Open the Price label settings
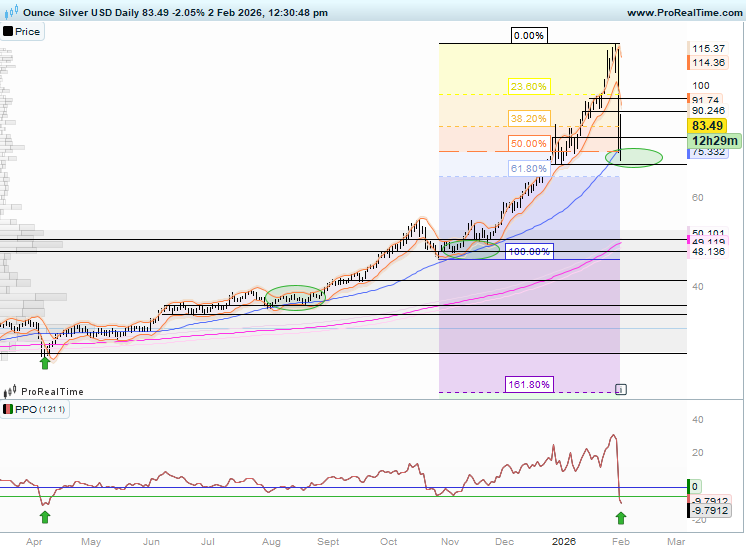 tap(28, 32)
